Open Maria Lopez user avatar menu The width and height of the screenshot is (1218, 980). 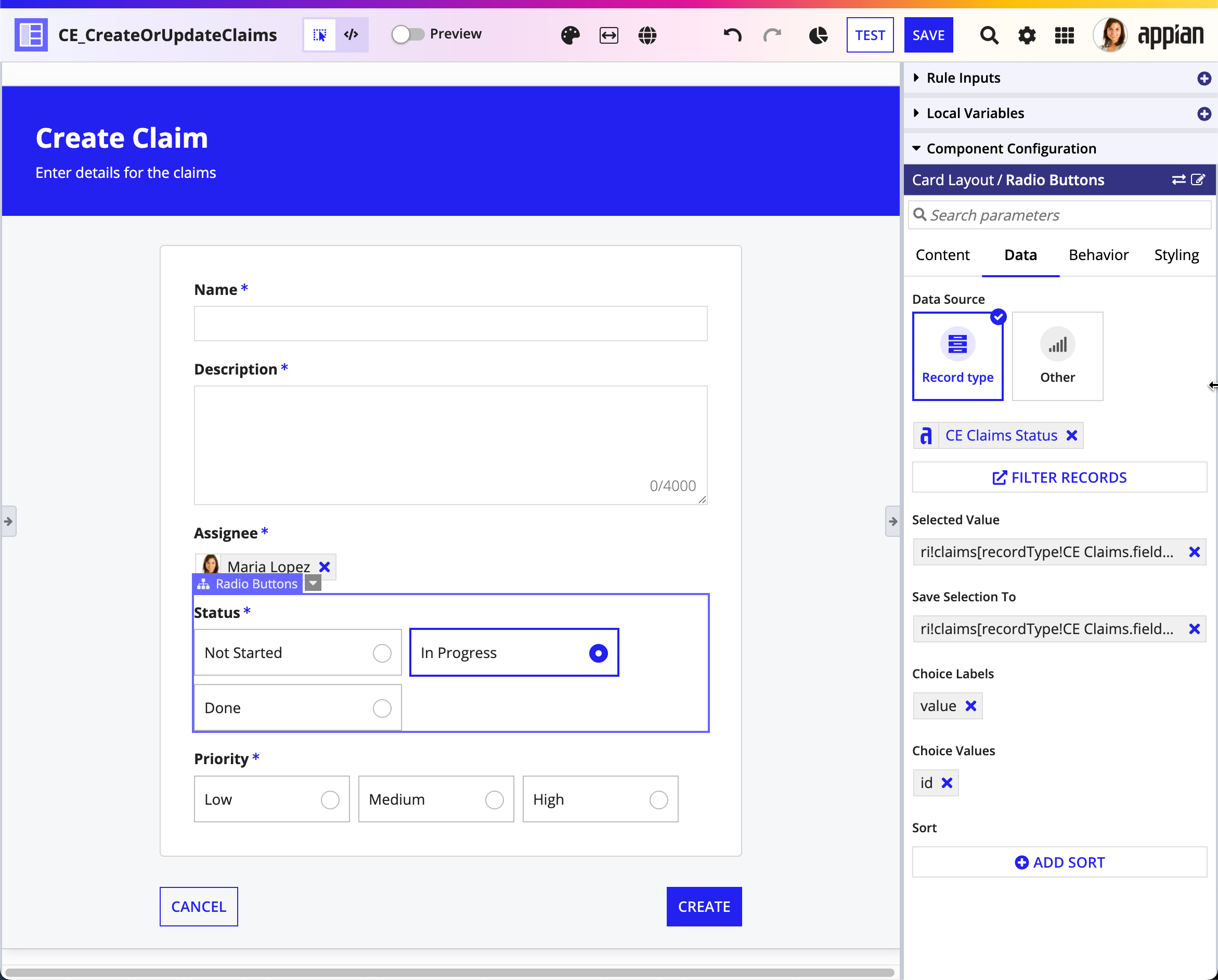point(1110,35)
